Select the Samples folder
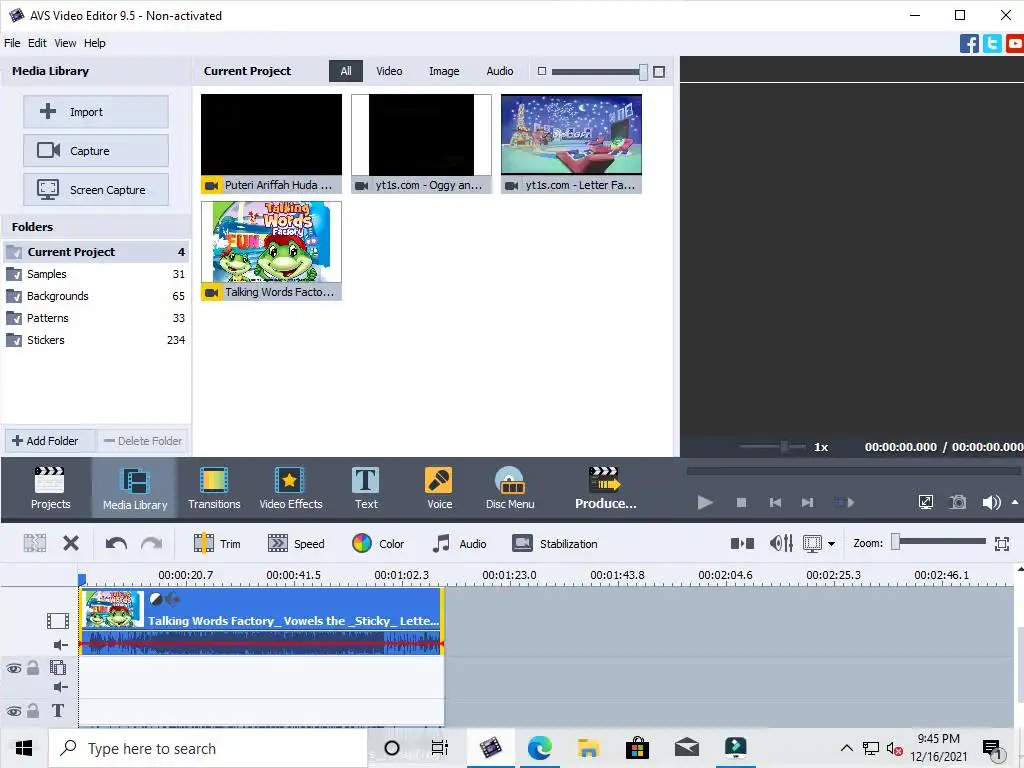 pyautogui.click(x=96, y=274)
